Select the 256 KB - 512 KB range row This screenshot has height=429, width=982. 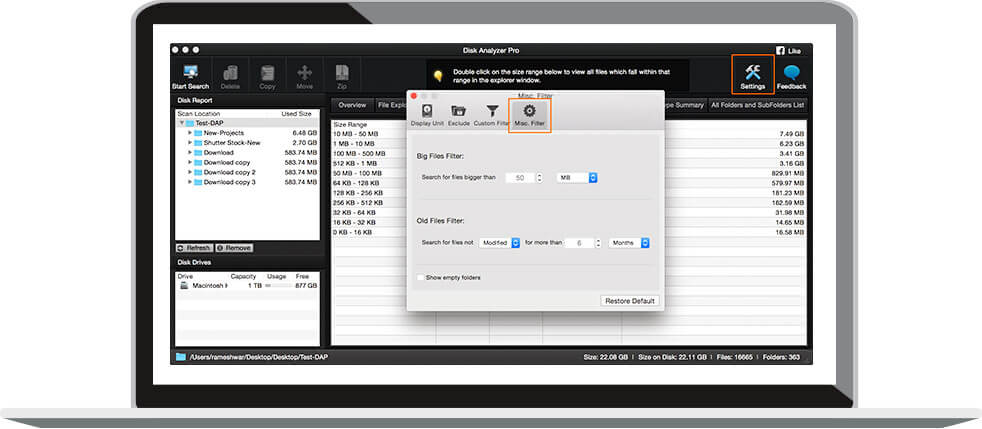tap(358, 202)
